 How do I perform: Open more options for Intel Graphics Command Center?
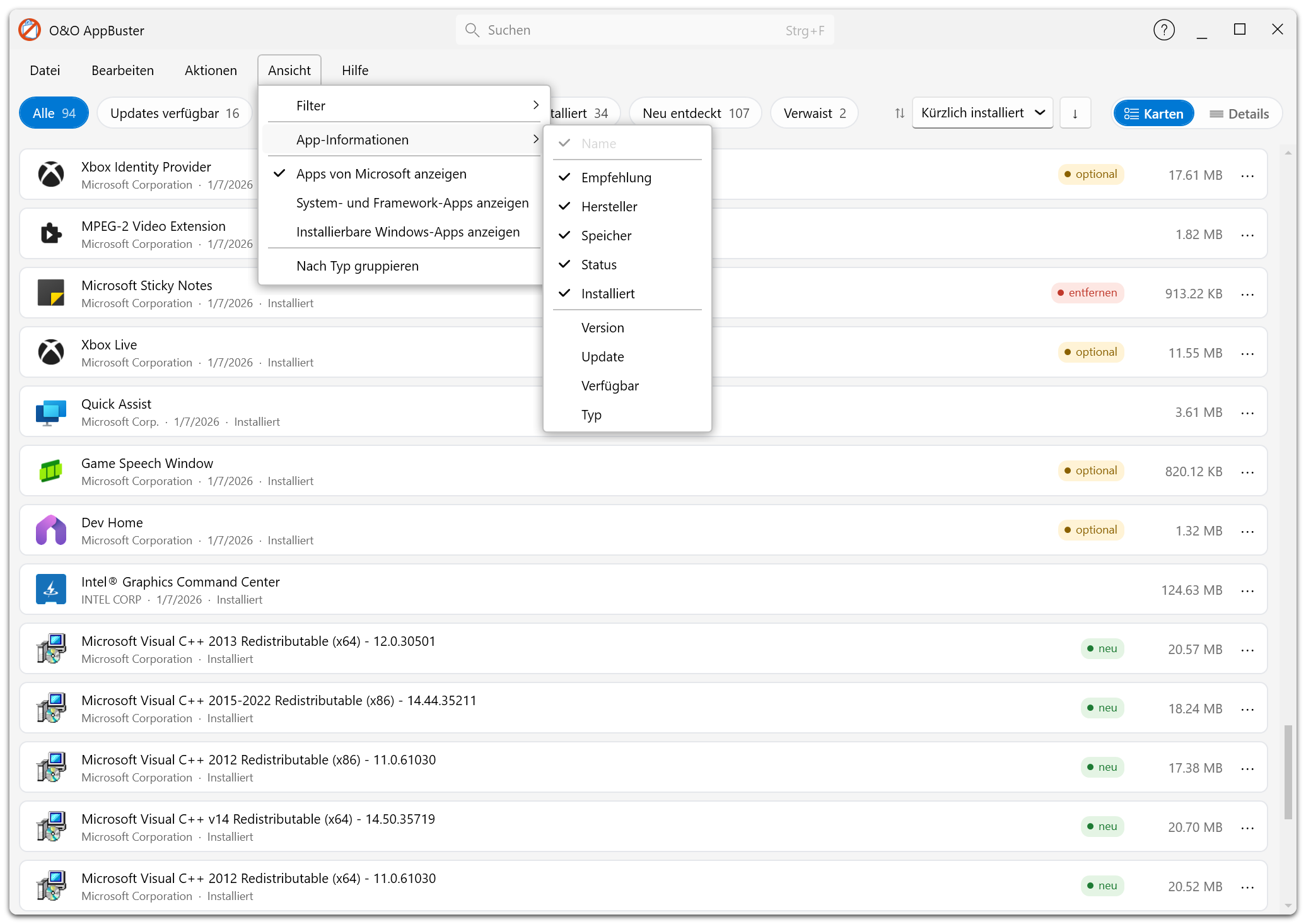(x=1247, y=590)
